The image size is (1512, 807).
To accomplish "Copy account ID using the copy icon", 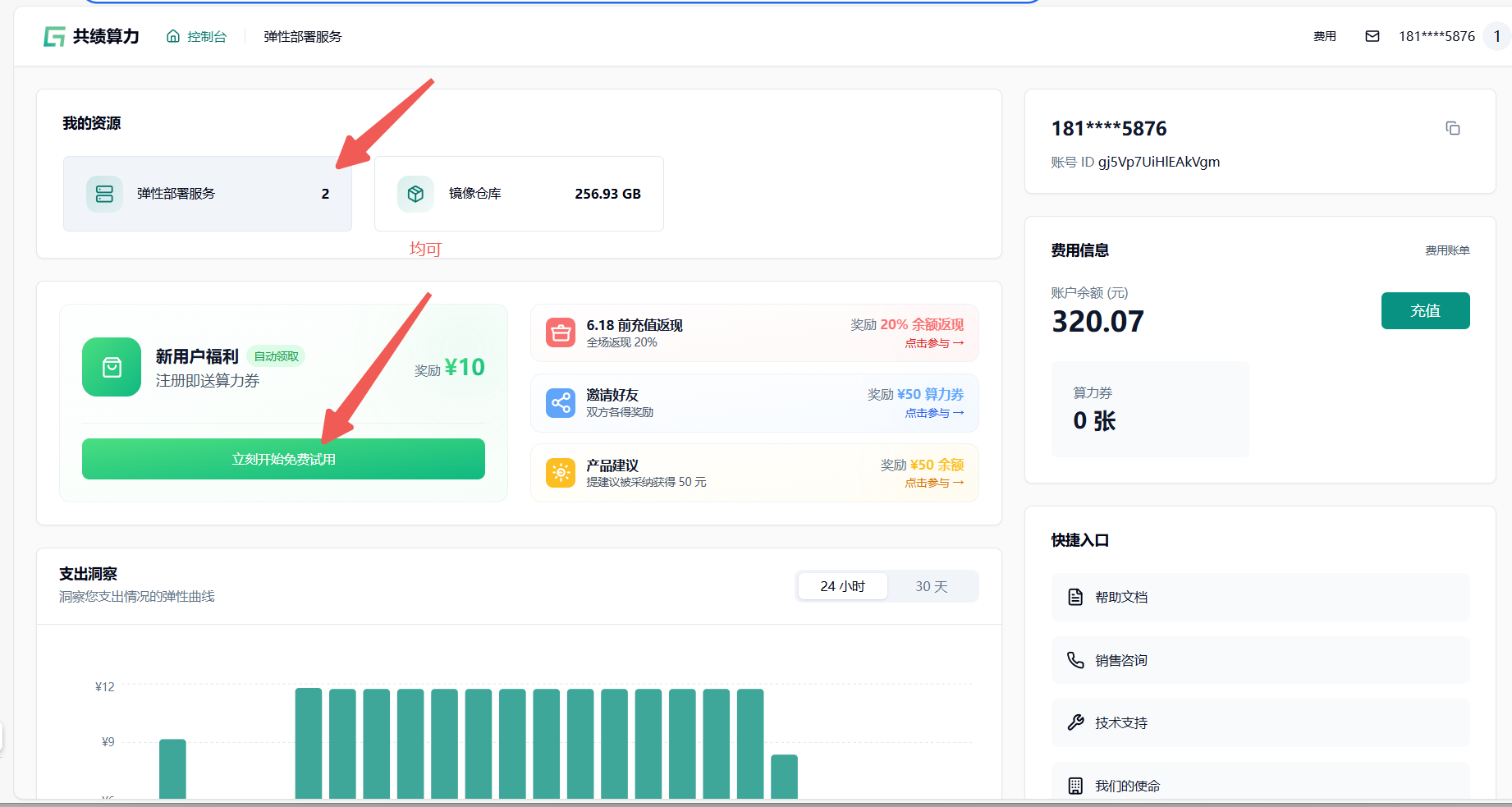I will [1452, 128].
